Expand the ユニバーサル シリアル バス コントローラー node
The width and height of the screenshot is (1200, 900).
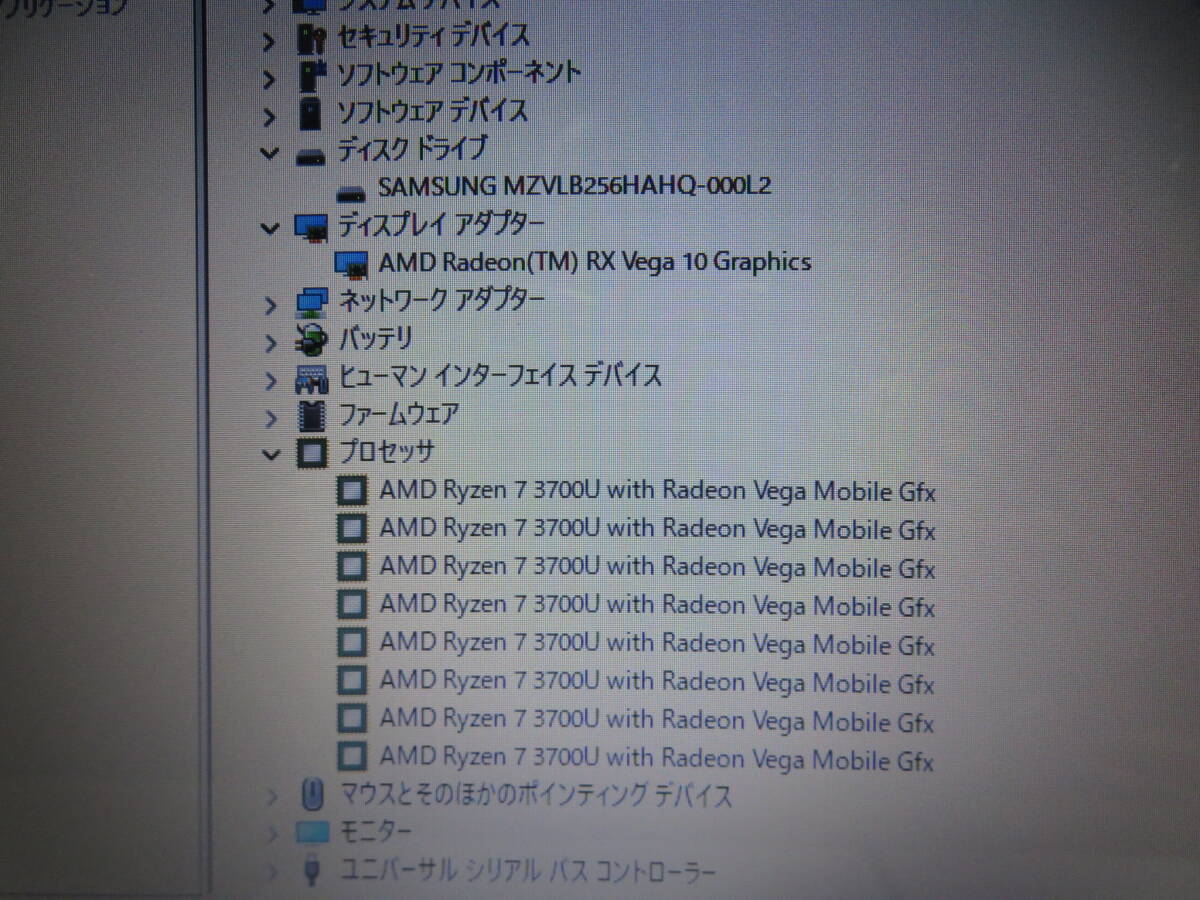(x=271, y=872)
